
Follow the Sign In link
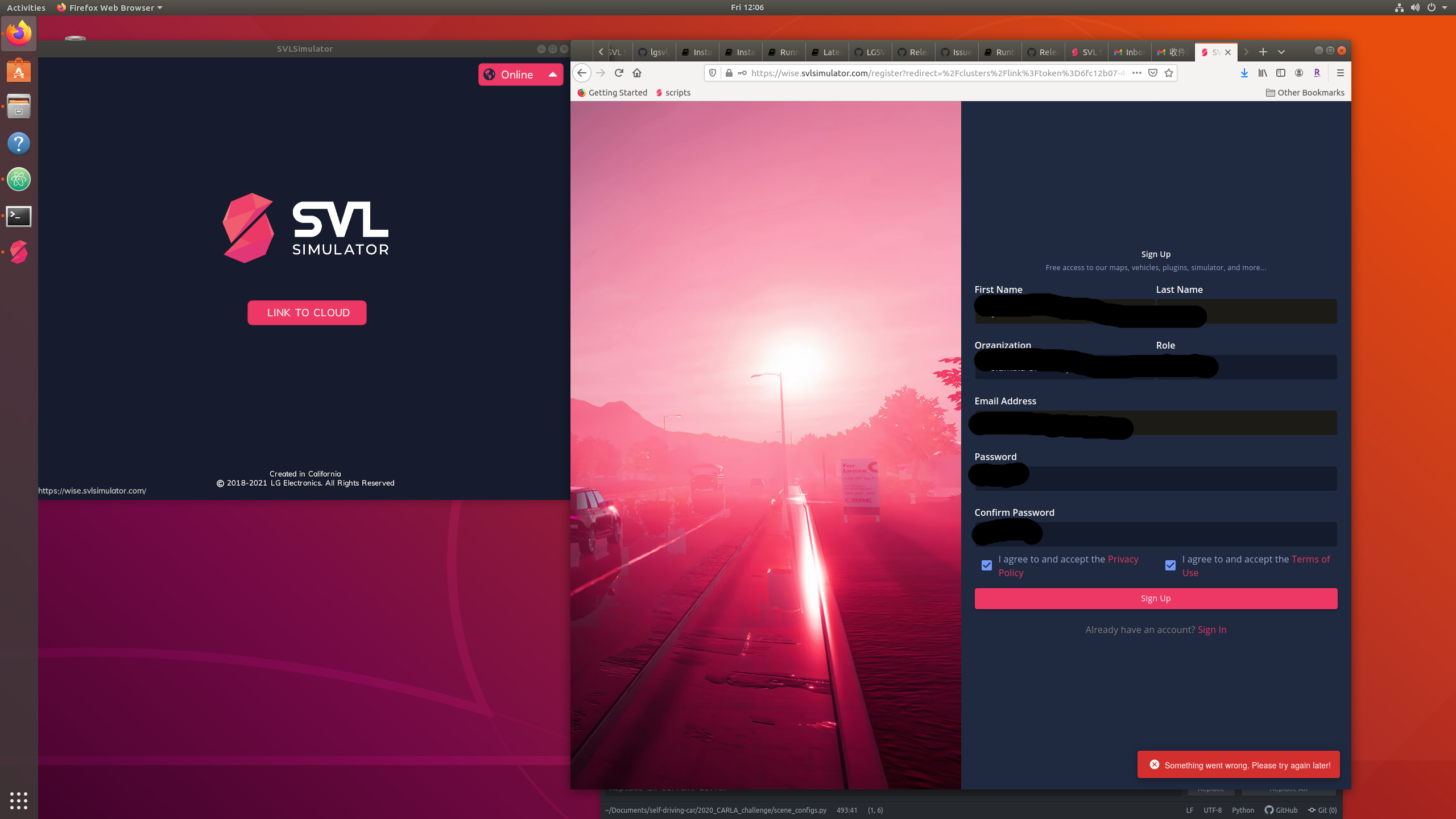(1211, 630)
